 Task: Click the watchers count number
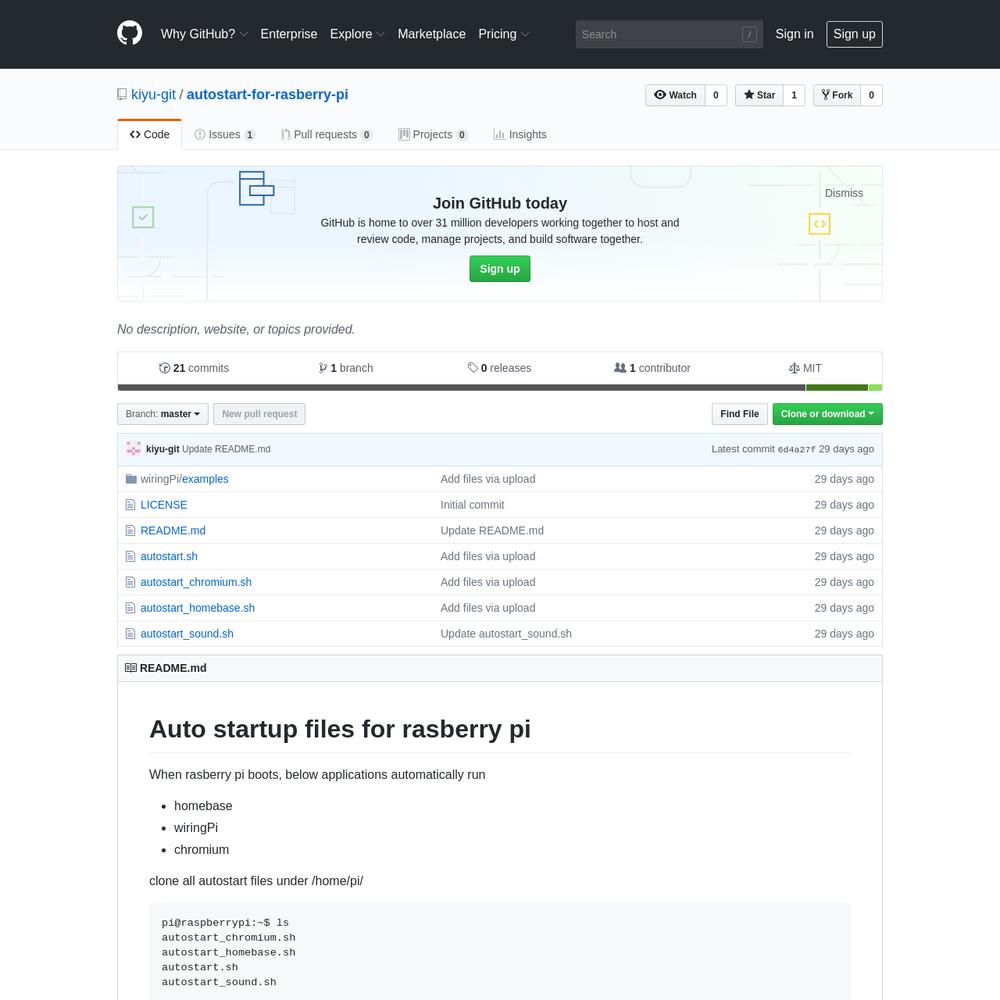pyautogui.click(x=716, y=95)
